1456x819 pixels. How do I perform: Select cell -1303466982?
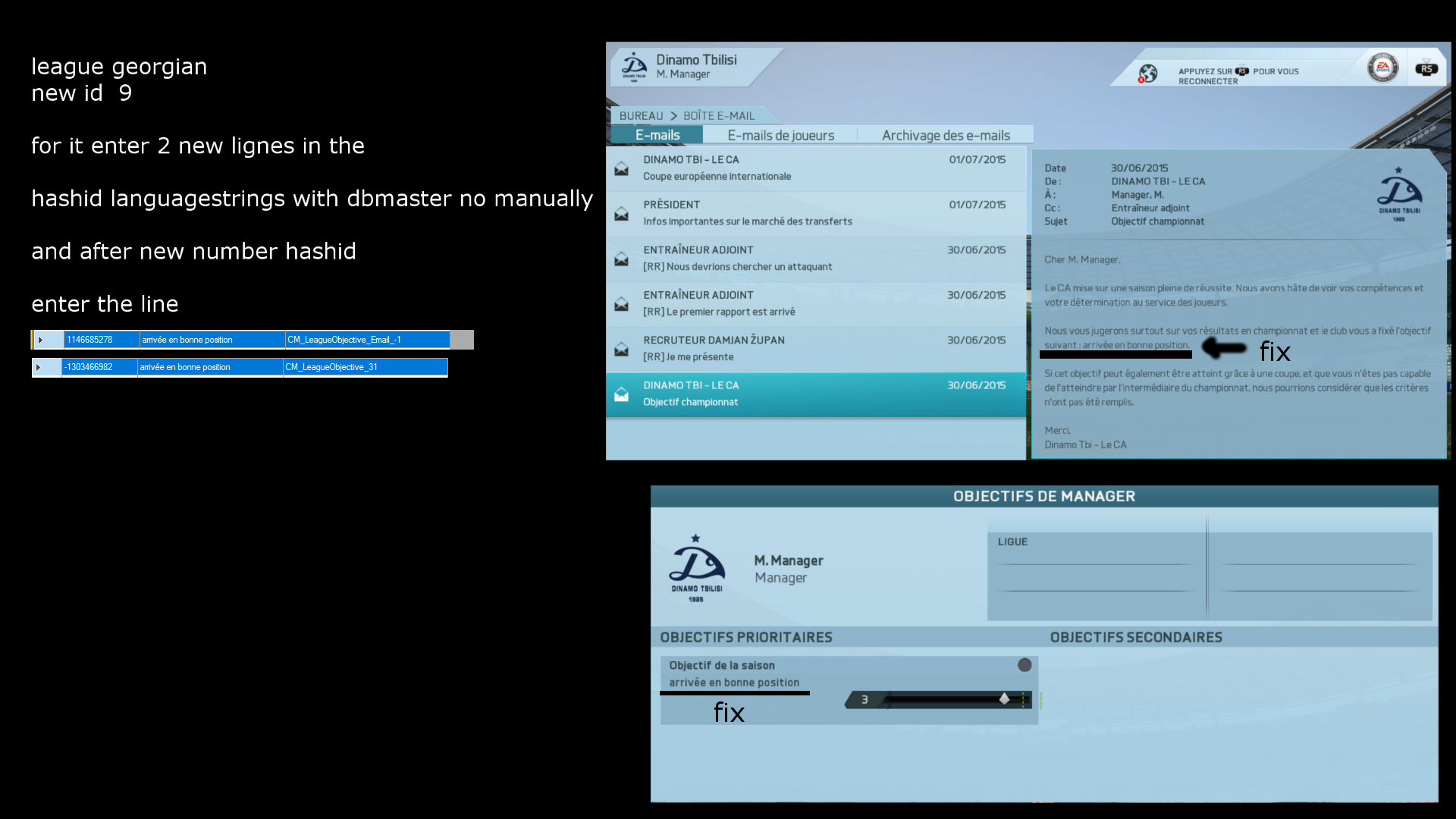[99, 367]
